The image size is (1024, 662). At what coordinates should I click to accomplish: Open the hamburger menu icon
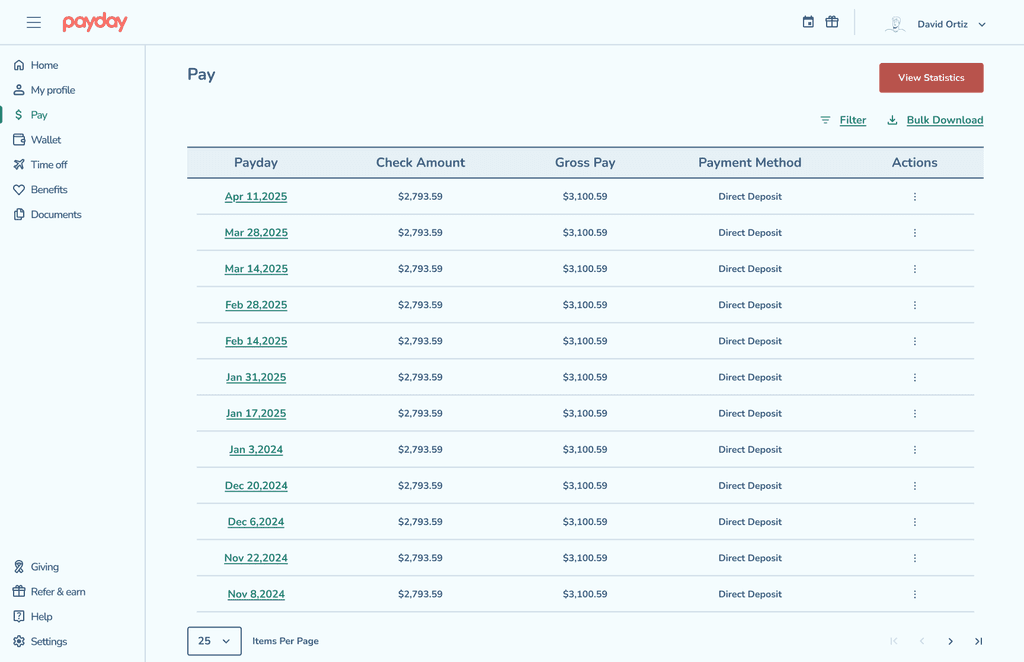pyautogui.click(x=33, y=23)
